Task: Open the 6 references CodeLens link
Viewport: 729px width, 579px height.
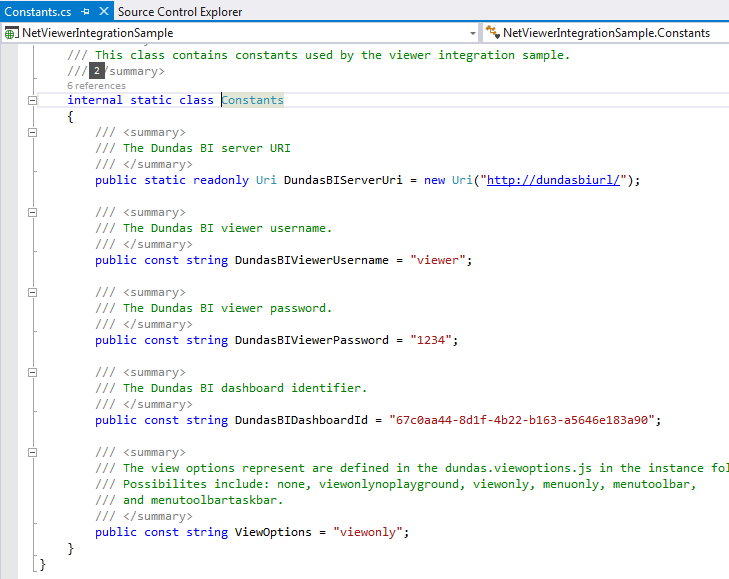Action: 96,86
